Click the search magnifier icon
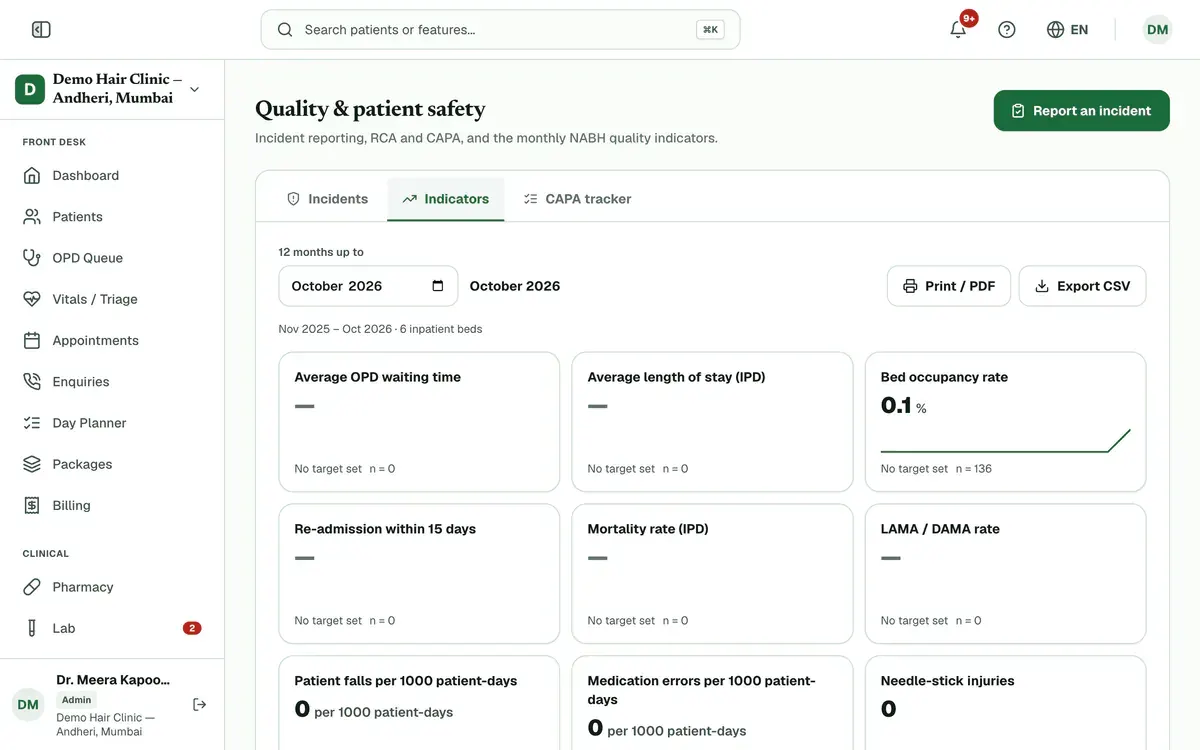Image resolution: width=1200 pixels, height=750 pixels. (285, 30)
